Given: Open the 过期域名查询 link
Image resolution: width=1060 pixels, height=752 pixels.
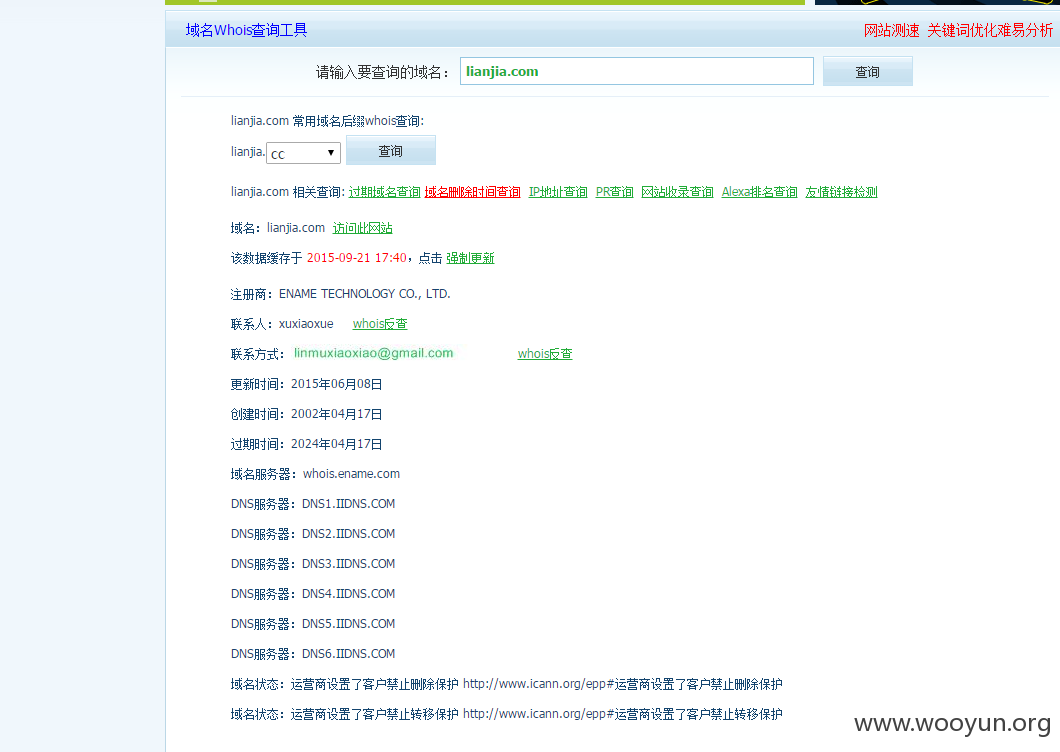Looking at the screenshot, I should click(x=384, y=192).
